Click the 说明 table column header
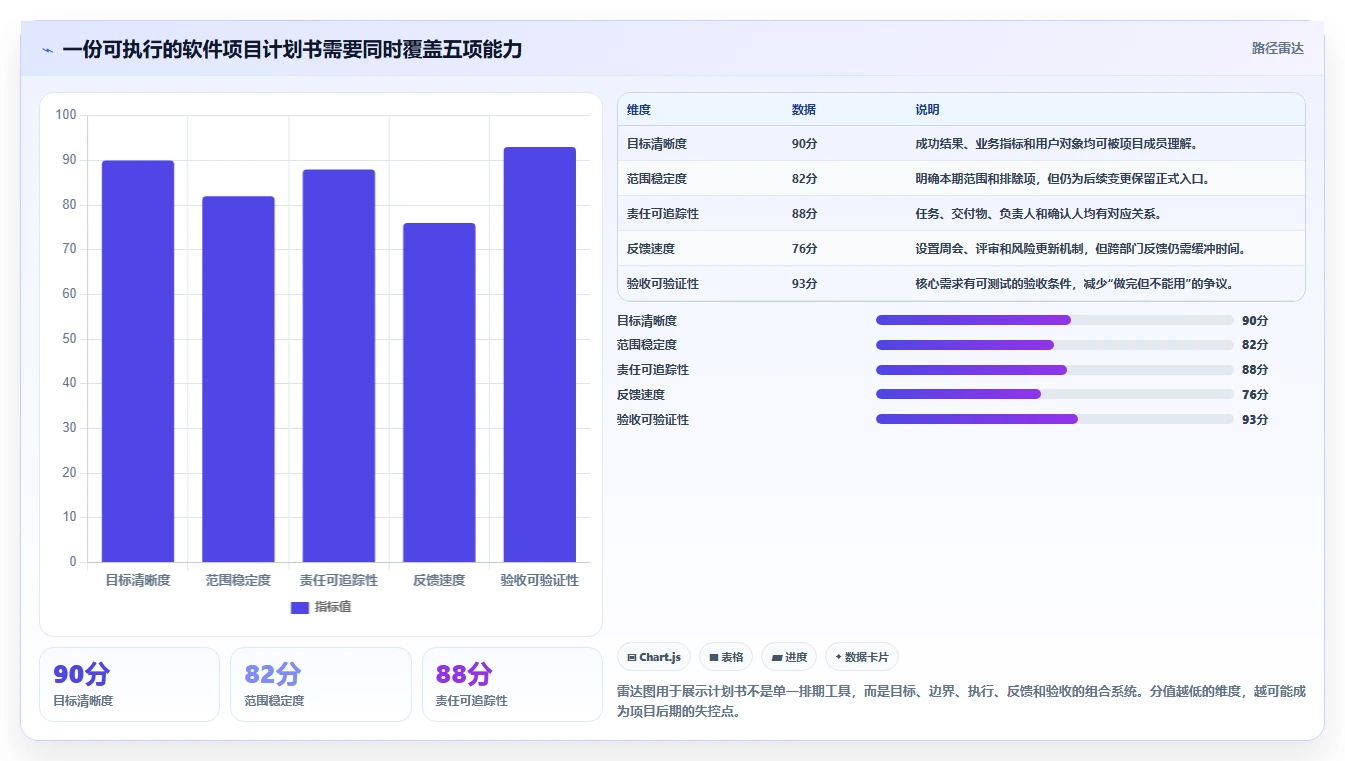 tap(927, 110)
